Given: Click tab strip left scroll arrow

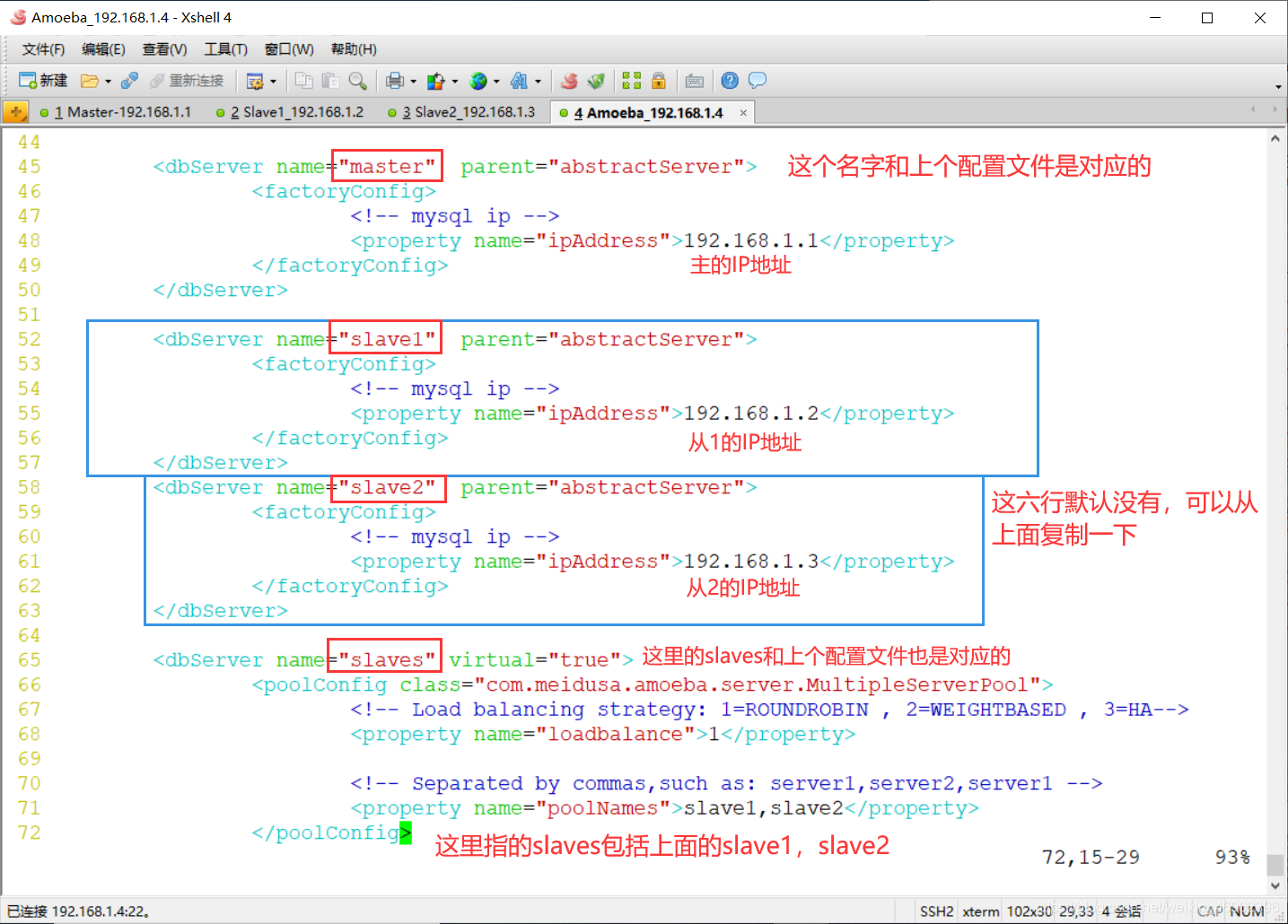Looking at the screenshot, I should (x=1253, y=109).
